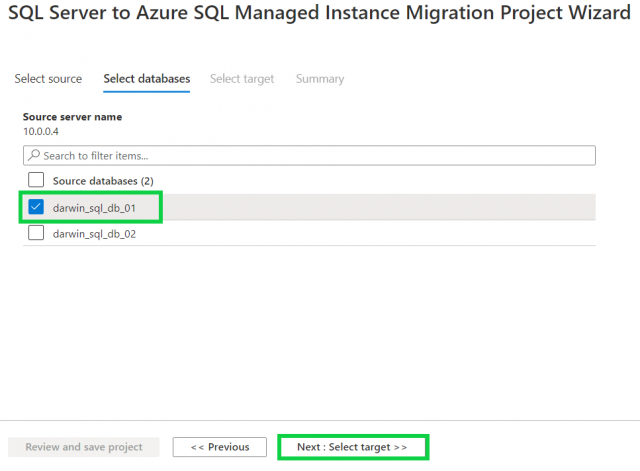Click Review and save project button
The height and width of the screenshot is (471, 640).
click(84, 447)
